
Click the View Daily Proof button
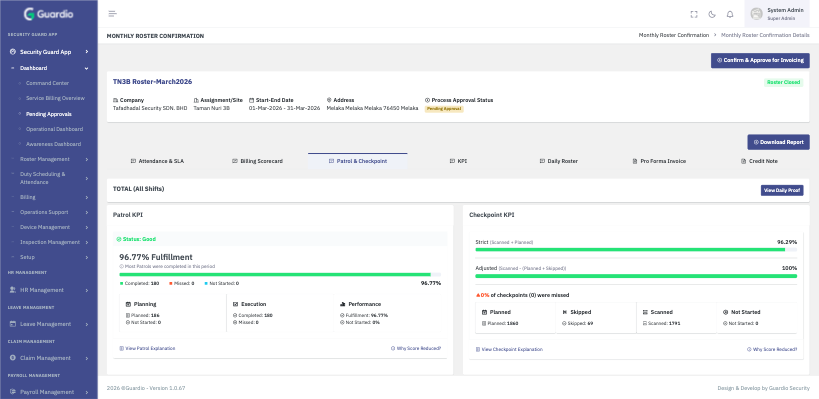point(782,191)
